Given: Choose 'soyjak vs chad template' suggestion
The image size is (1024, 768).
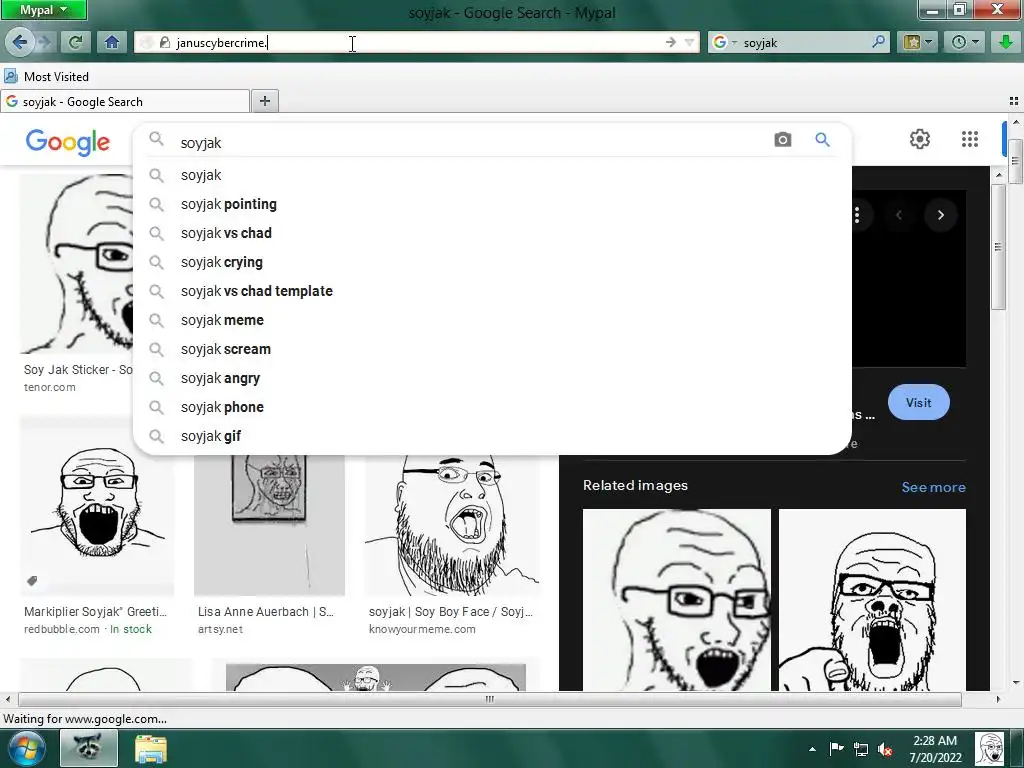Looking at the screenshot, I should [492, 291].
